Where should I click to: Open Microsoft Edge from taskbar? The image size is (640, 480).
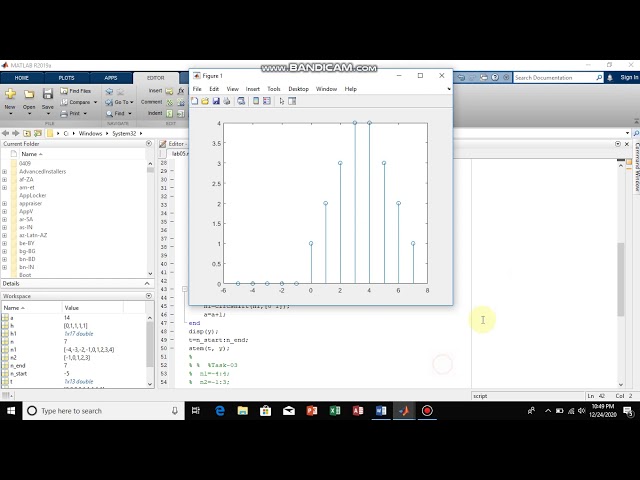coord(220,411)
